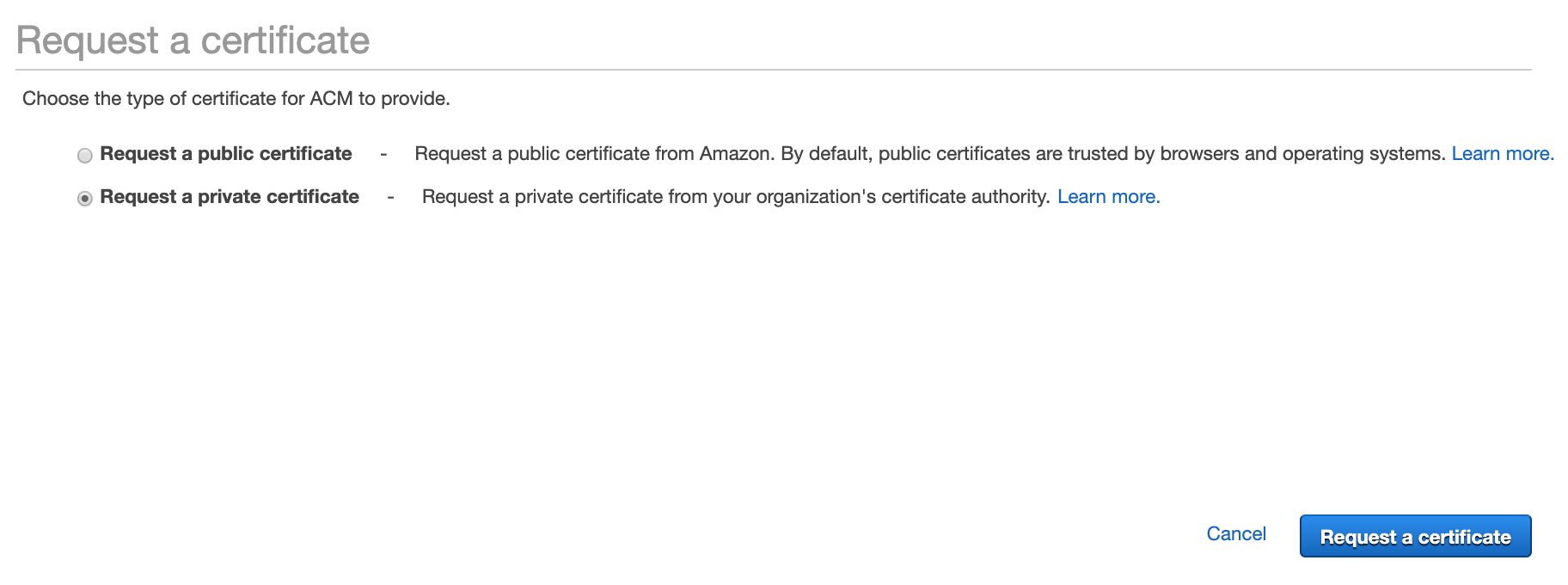
Task: Select the page heading Request a certificate
Action: point(195,38)
